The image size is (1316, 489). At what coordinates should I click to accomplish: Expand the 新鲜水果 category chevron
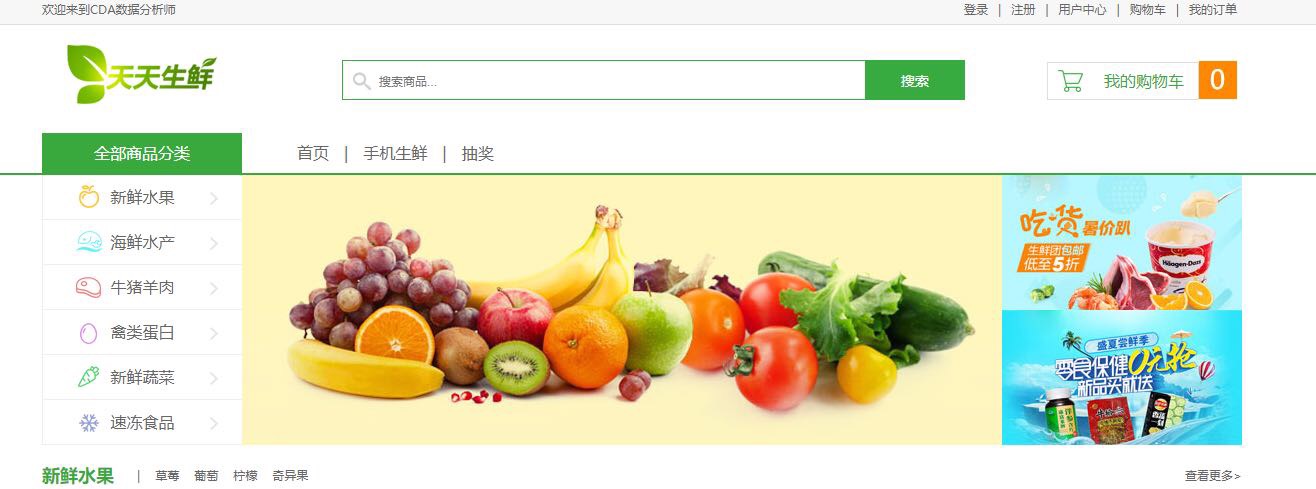coord(214,198)
